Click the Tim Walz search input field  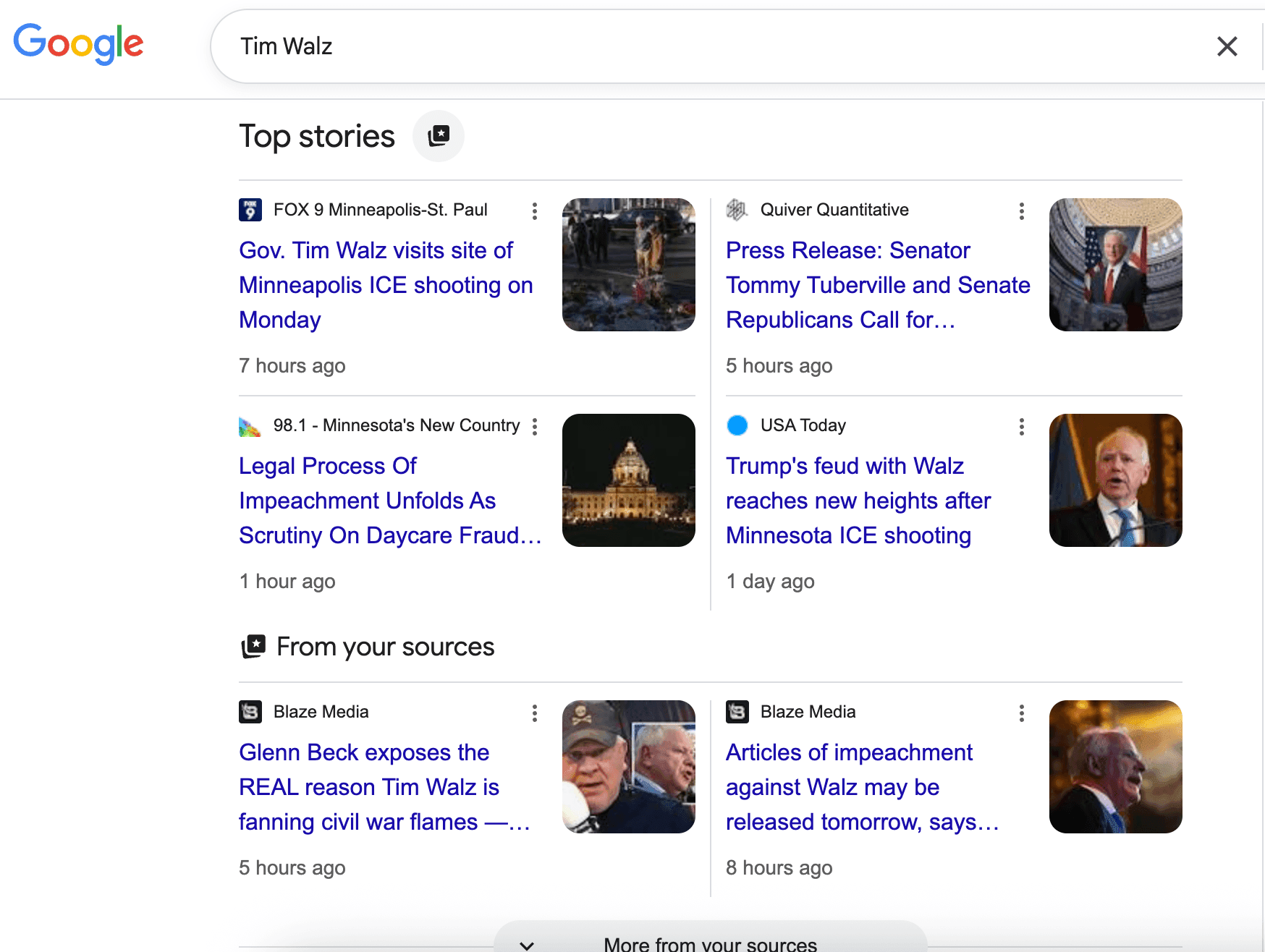(x=709, y=47)
